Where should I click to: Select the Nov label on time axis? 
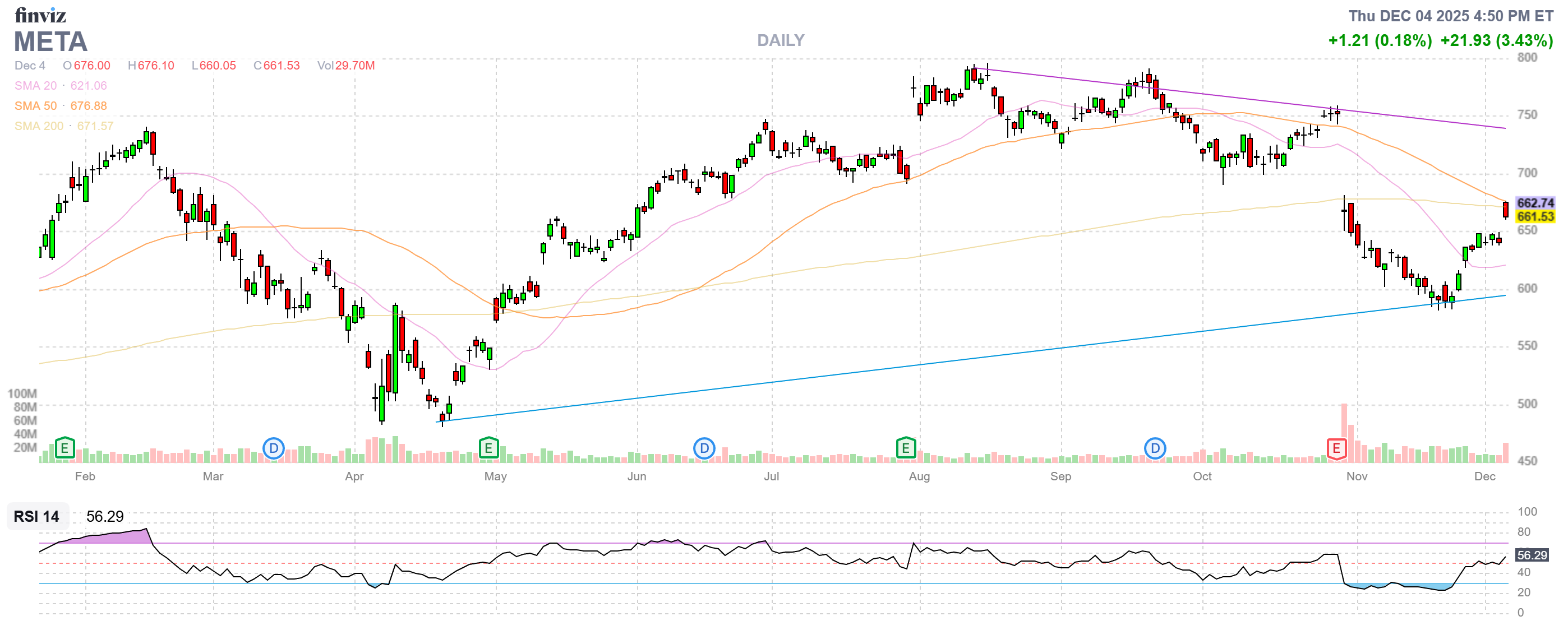coord(1356,476)
